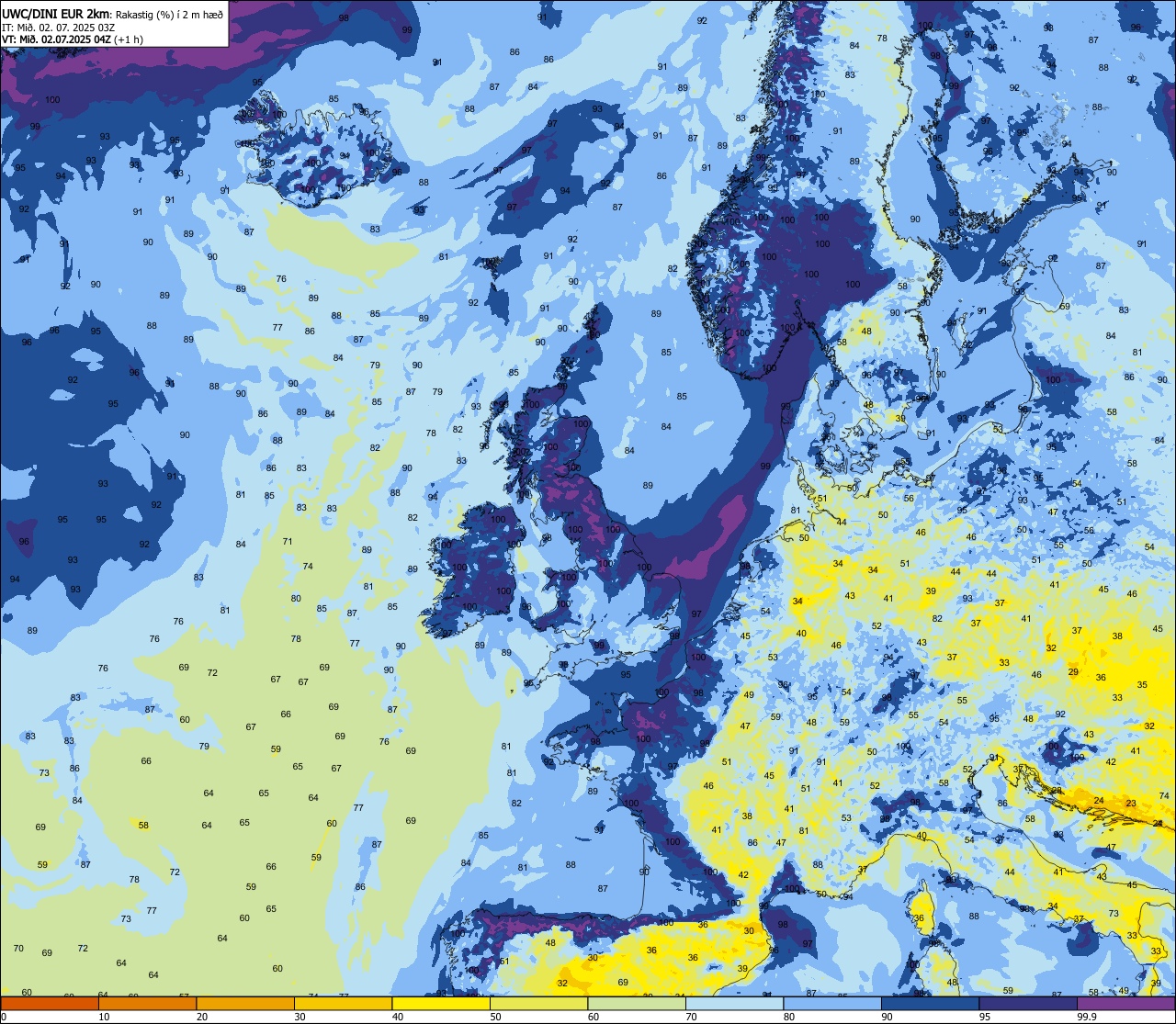Click the legend tick label '10'
1176x1024 pixels.
pos(104,1017)
